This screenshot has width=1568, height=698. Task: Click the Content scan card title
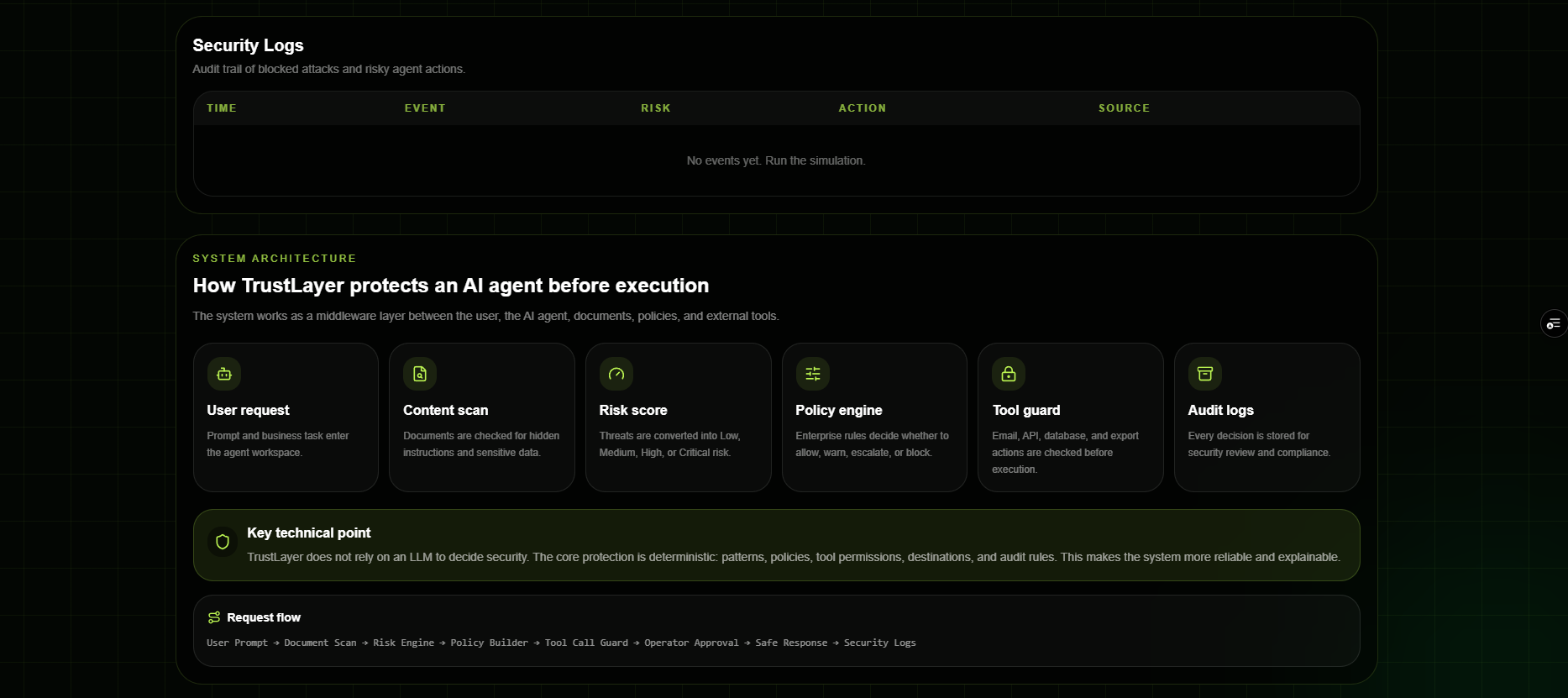[x=445, y=410]
